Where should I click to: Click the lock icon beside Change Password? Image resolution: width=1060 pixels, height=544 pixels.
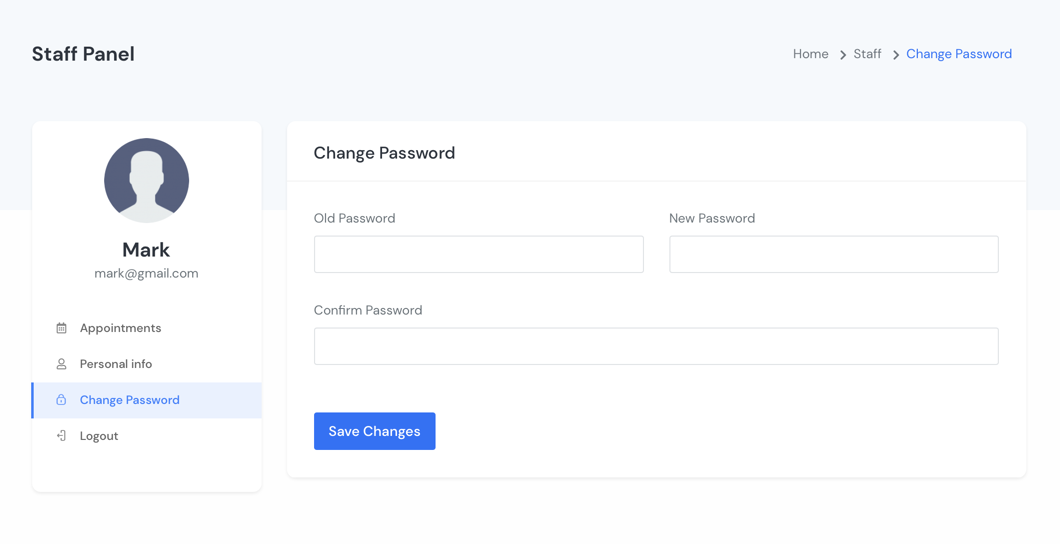(61, 400)
